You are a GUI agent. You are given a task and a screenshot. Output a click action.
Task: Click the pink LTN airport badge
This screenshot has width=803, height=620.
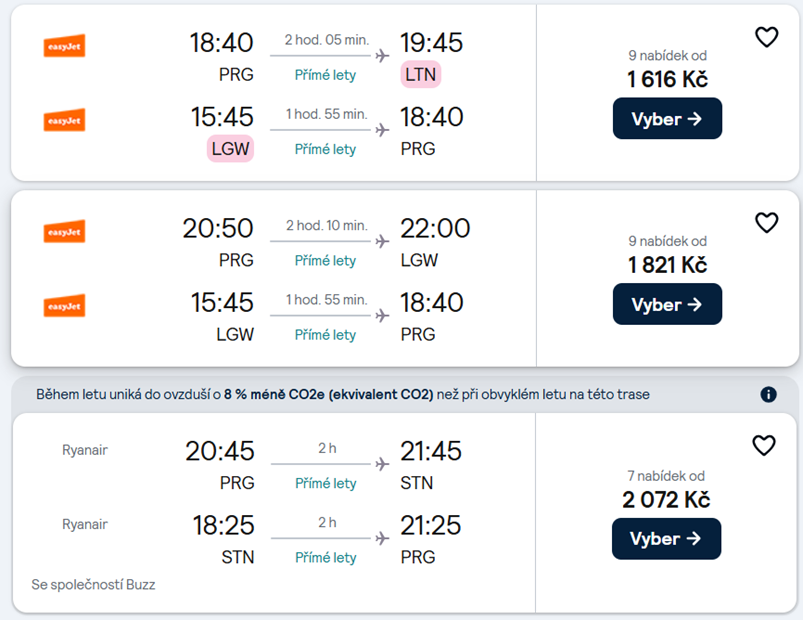[421, 75]
